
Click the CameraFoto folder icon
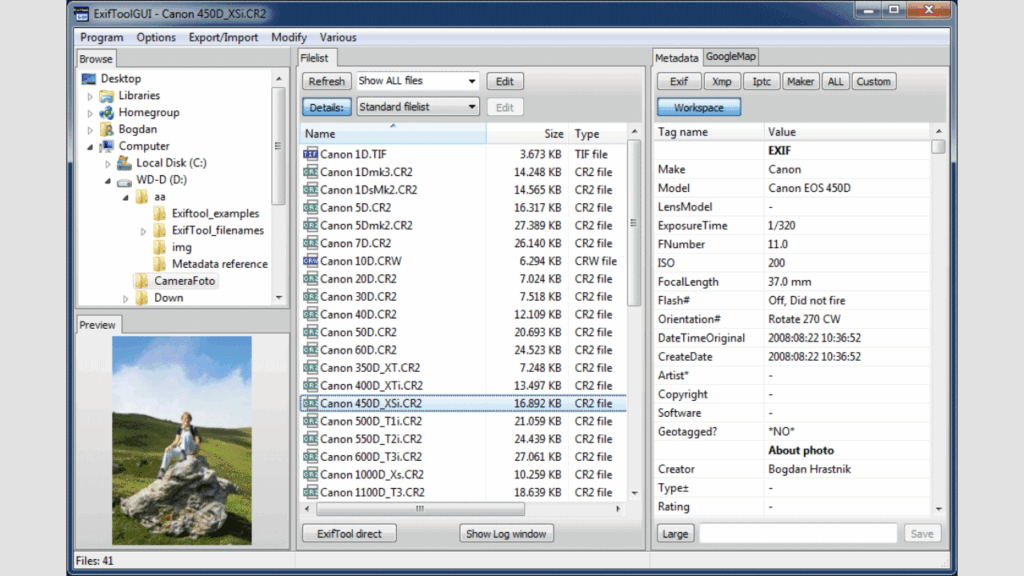click(141, 281)
